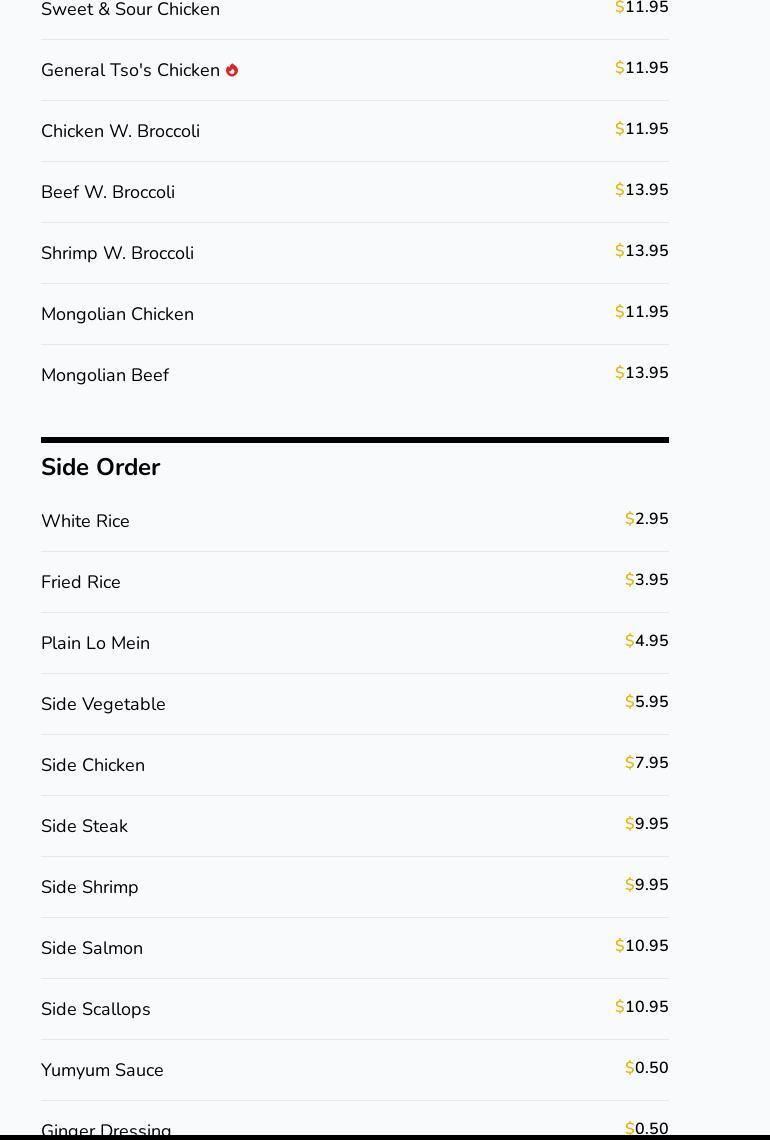Add White Rice side order
This screenshot has height=1140, width=770.
355,521
